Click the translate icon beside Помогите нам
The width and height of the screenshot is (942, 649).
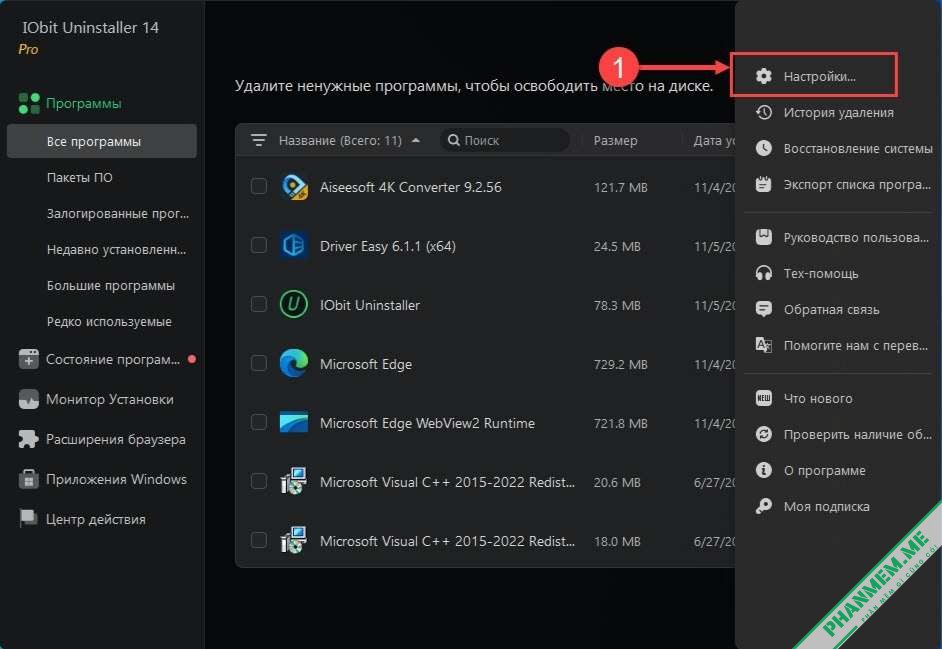tap(764, 345)
